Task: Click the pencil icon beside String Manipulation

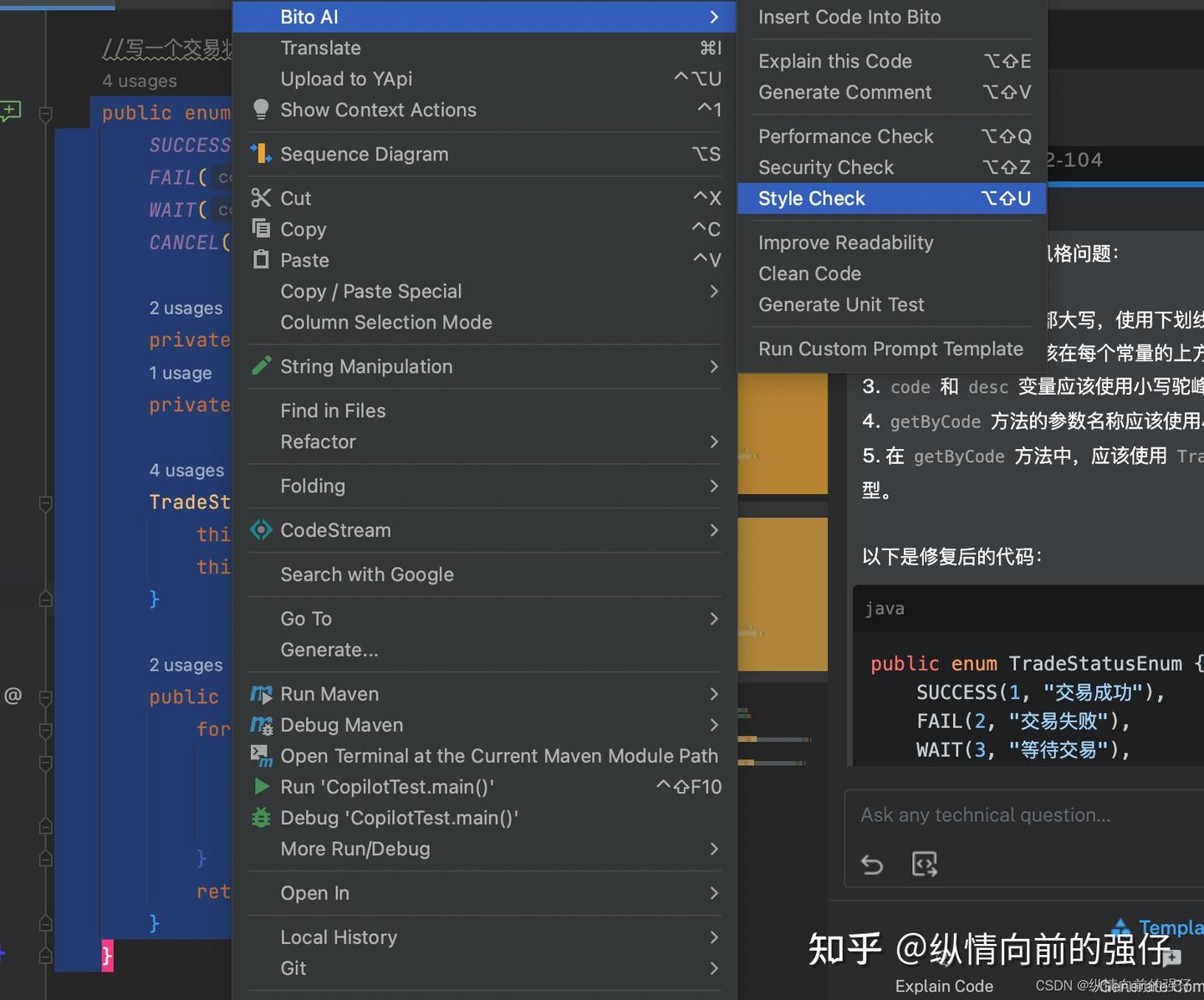Action: pyautogui.click(x=260, y=366)
